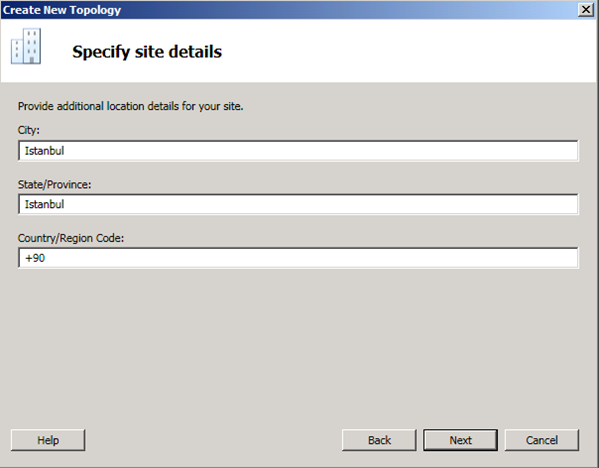Click into the City input field
599x468 pixels.
click(298, 151)
